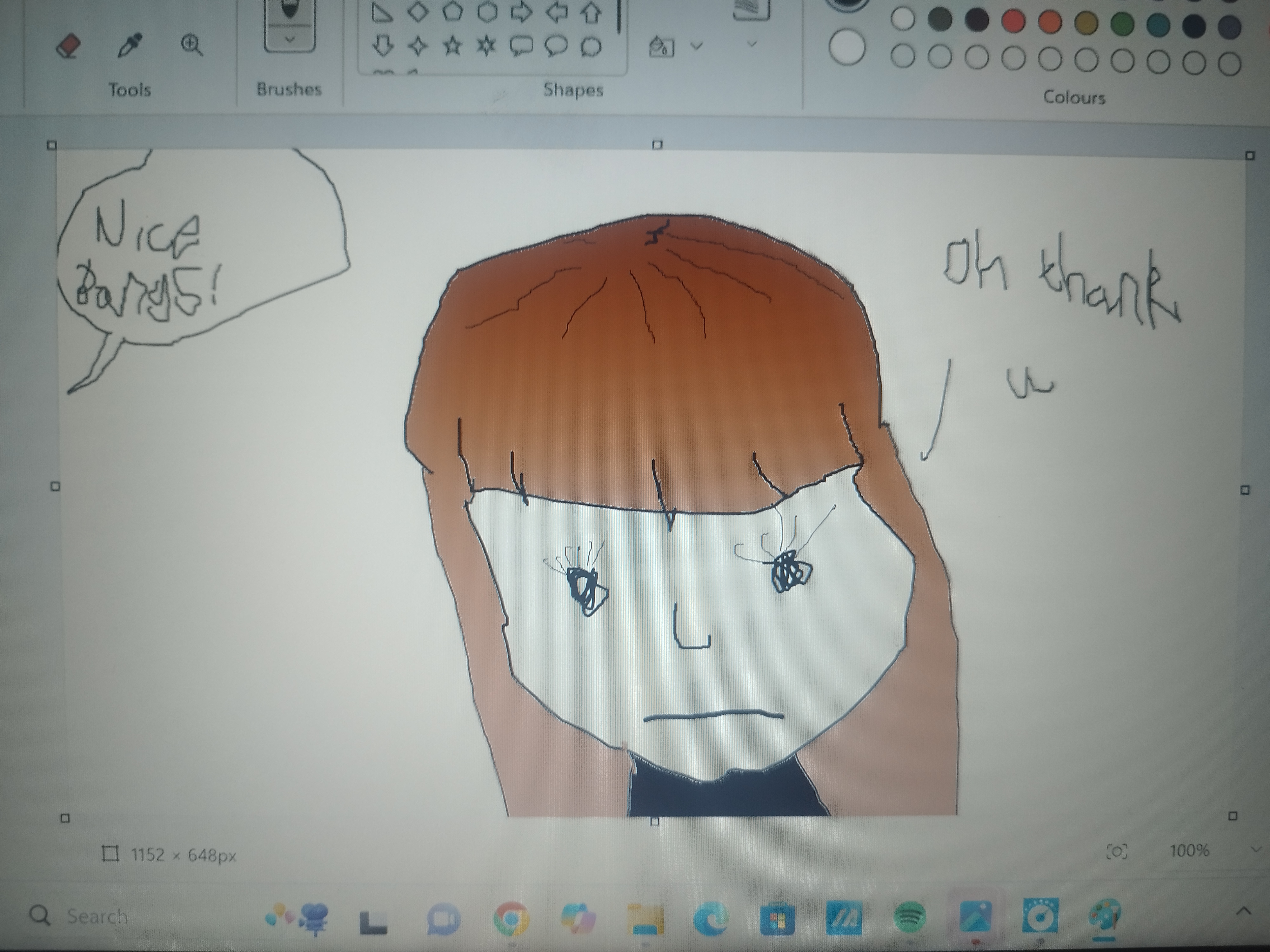1270x952 pixels.
Task: Choose the hexagon shape
Action: 487,11
